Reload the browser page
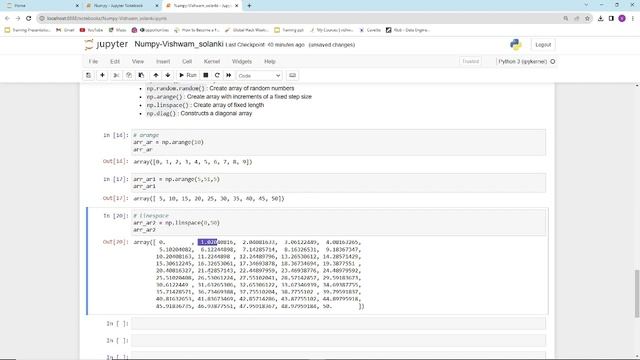Screen dimensions: 640x360 pyautogui.click(x=29, y=18)
